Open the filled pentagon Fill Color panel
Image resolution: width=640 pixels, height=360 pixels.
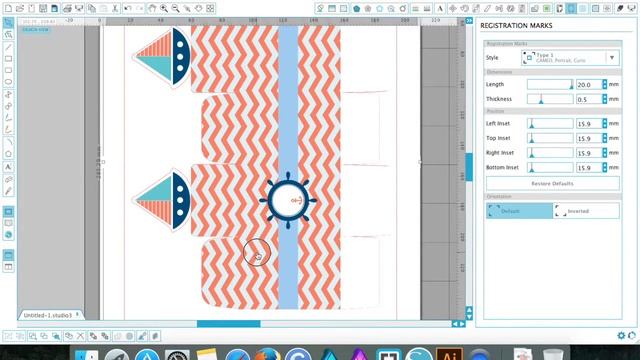[x=356, y=8]
